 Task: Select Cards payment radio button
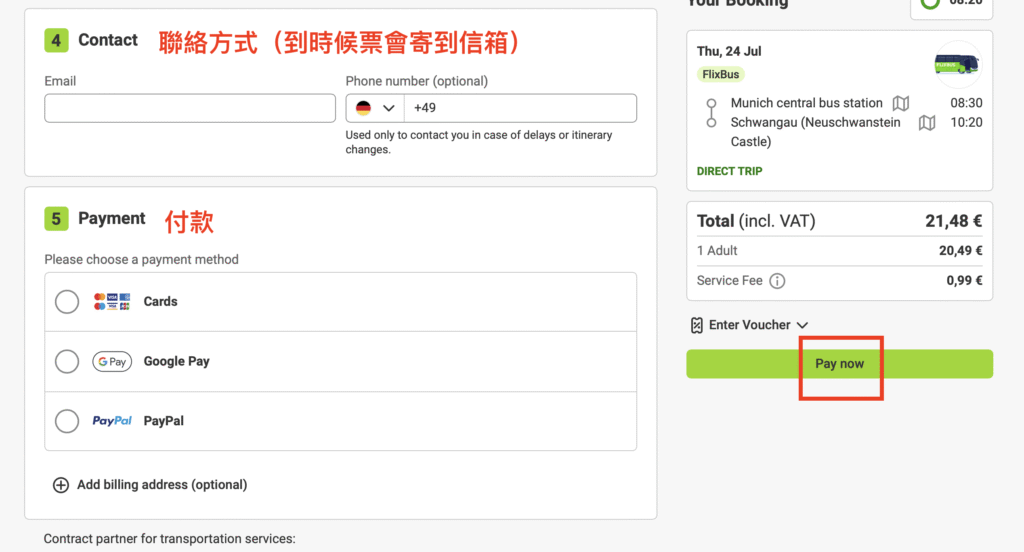[x=67, y=301]
